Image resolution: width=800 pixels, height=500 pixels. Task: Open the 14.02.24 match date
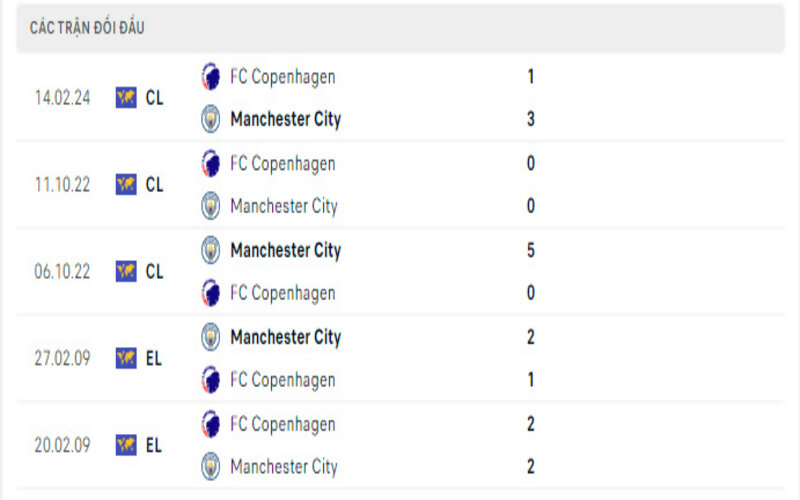coord(63,98)
